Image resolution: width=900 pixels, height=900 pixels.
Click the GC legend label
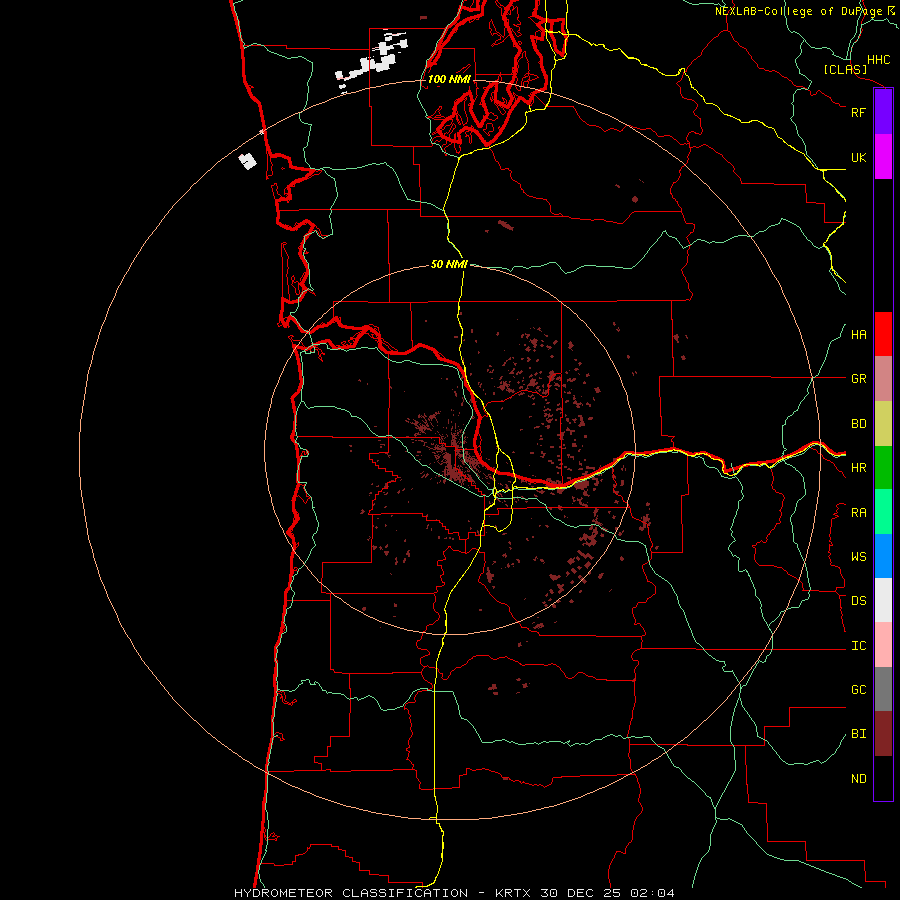coord(858,690)
